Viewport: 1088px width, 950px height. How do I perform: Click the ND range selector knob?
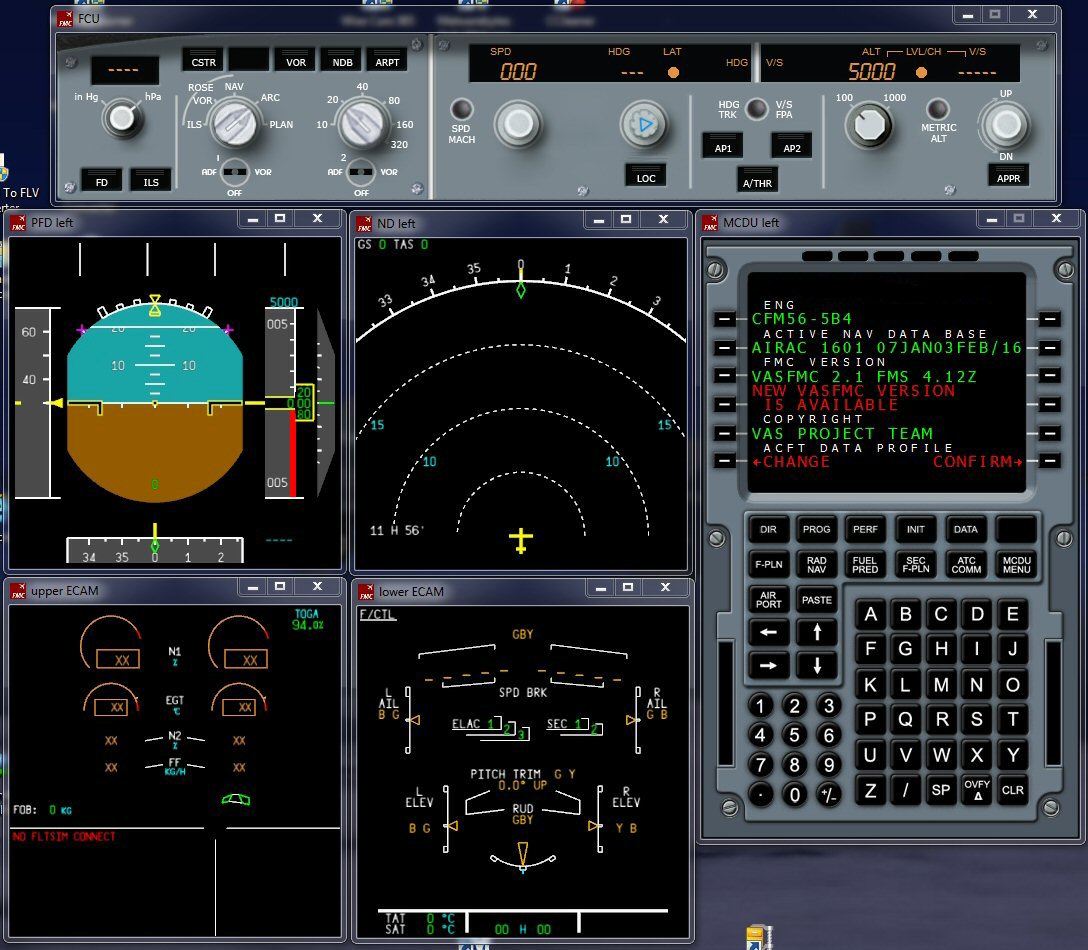360,125
